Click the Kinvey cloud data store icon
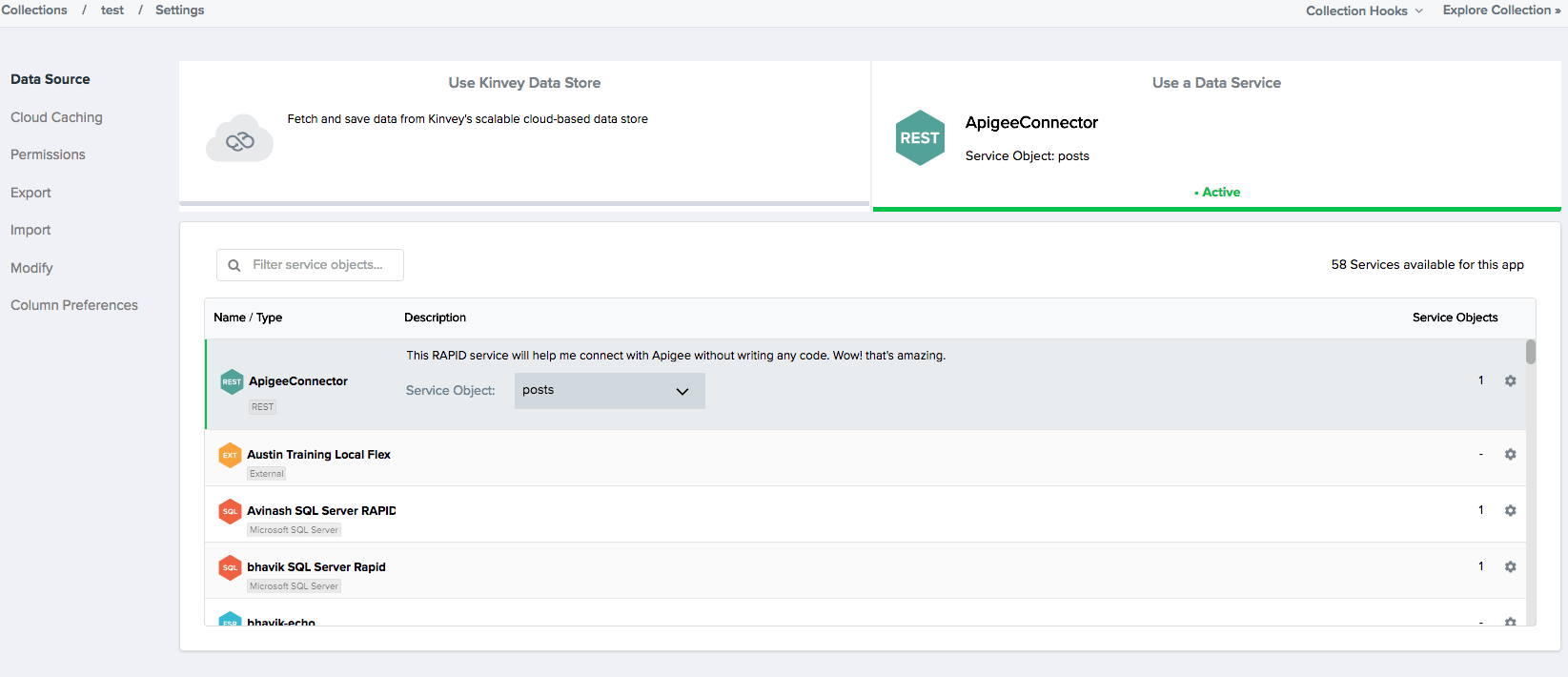1568x677 pixels. tap(239, 140)
